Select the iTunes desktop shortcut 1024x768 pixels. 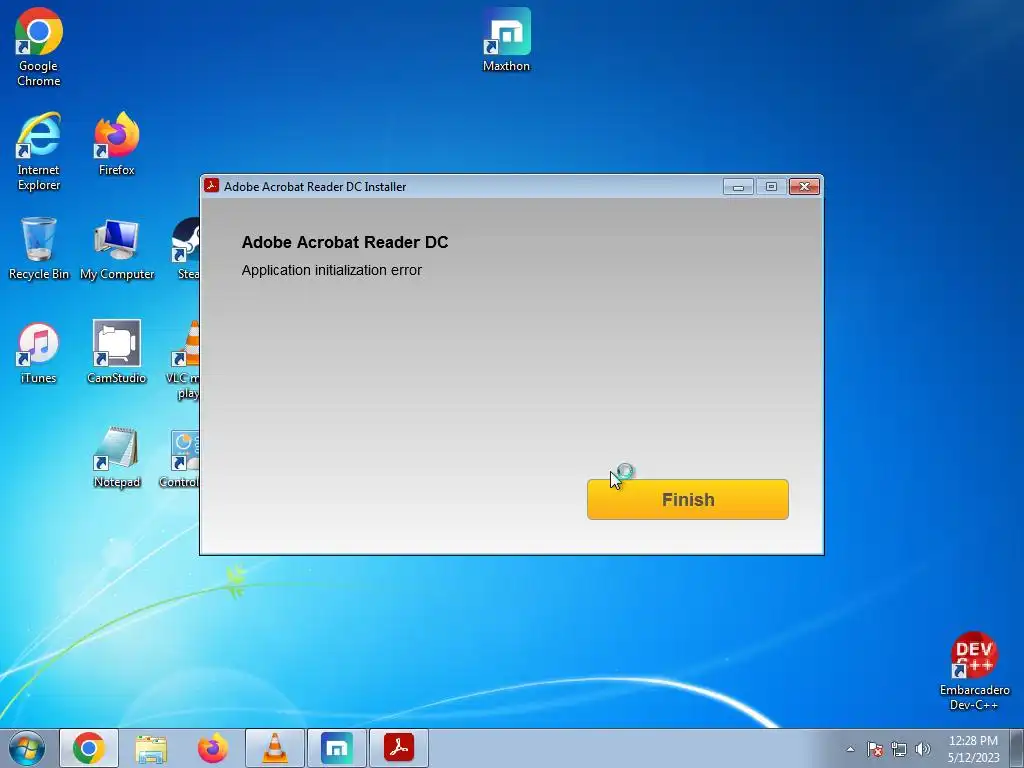(39, 353)
